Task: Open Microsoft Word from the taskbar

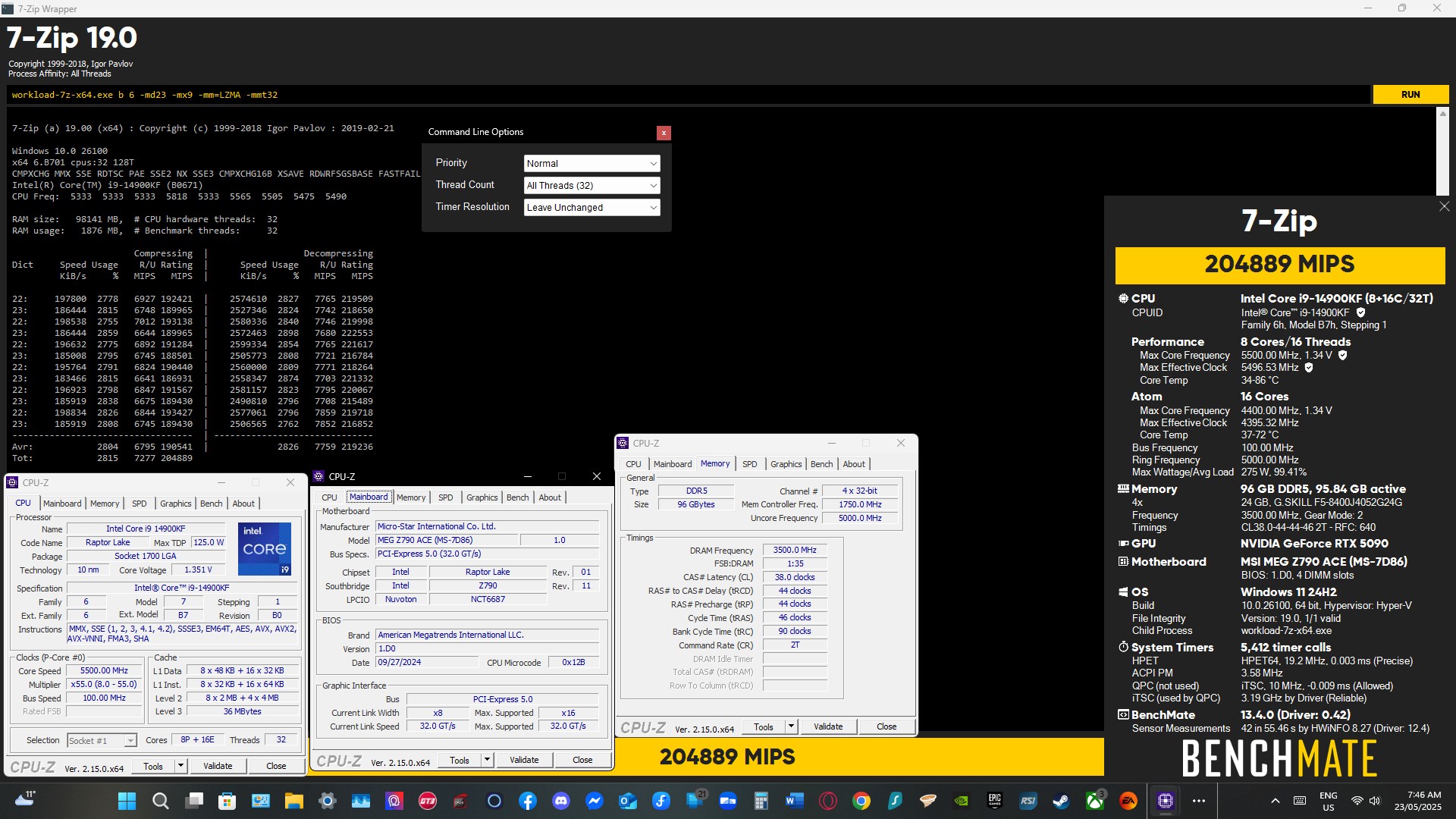Action: (x=794, y=801)
